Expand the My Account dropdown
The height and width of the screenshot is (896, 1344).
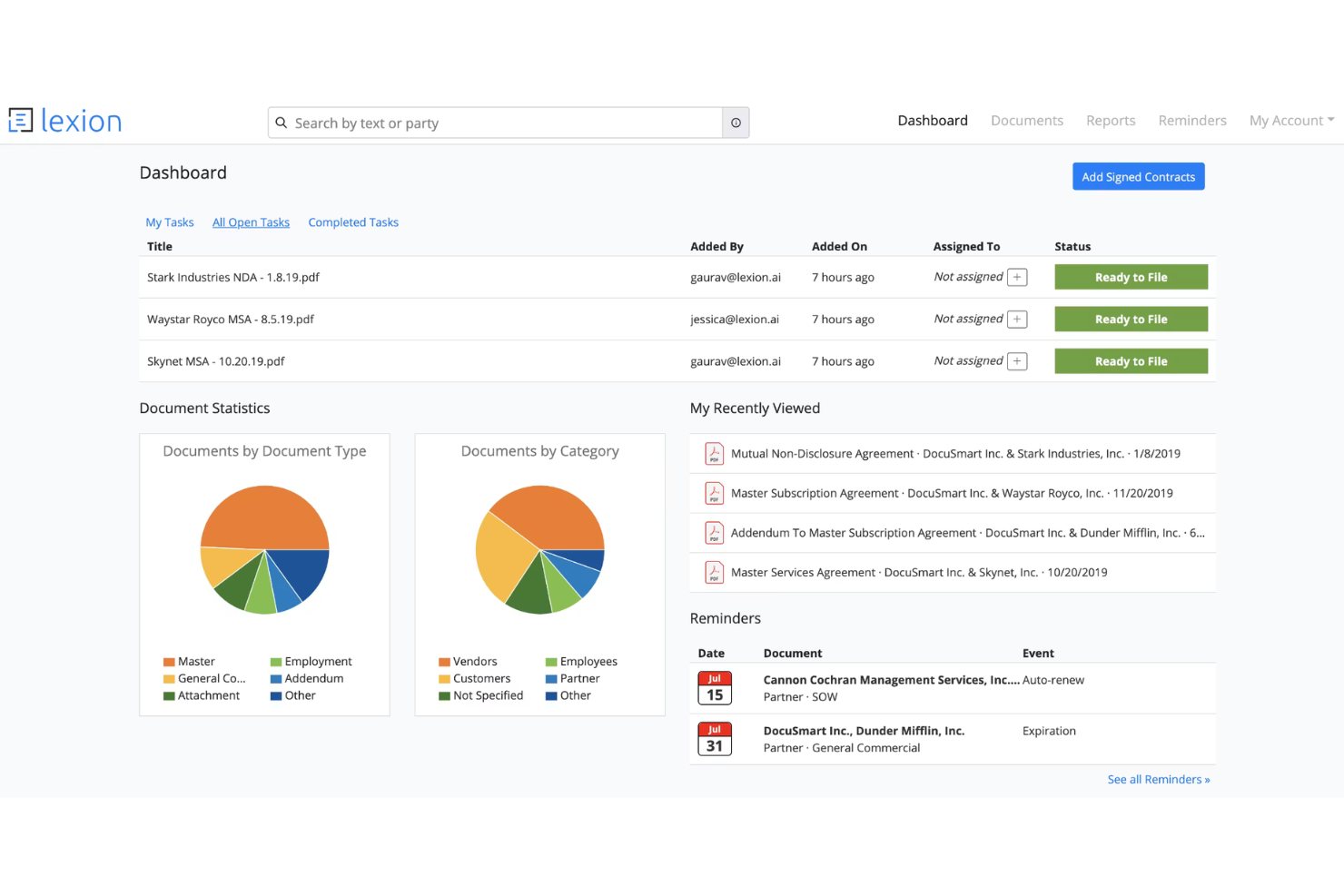pos(1291,121)
